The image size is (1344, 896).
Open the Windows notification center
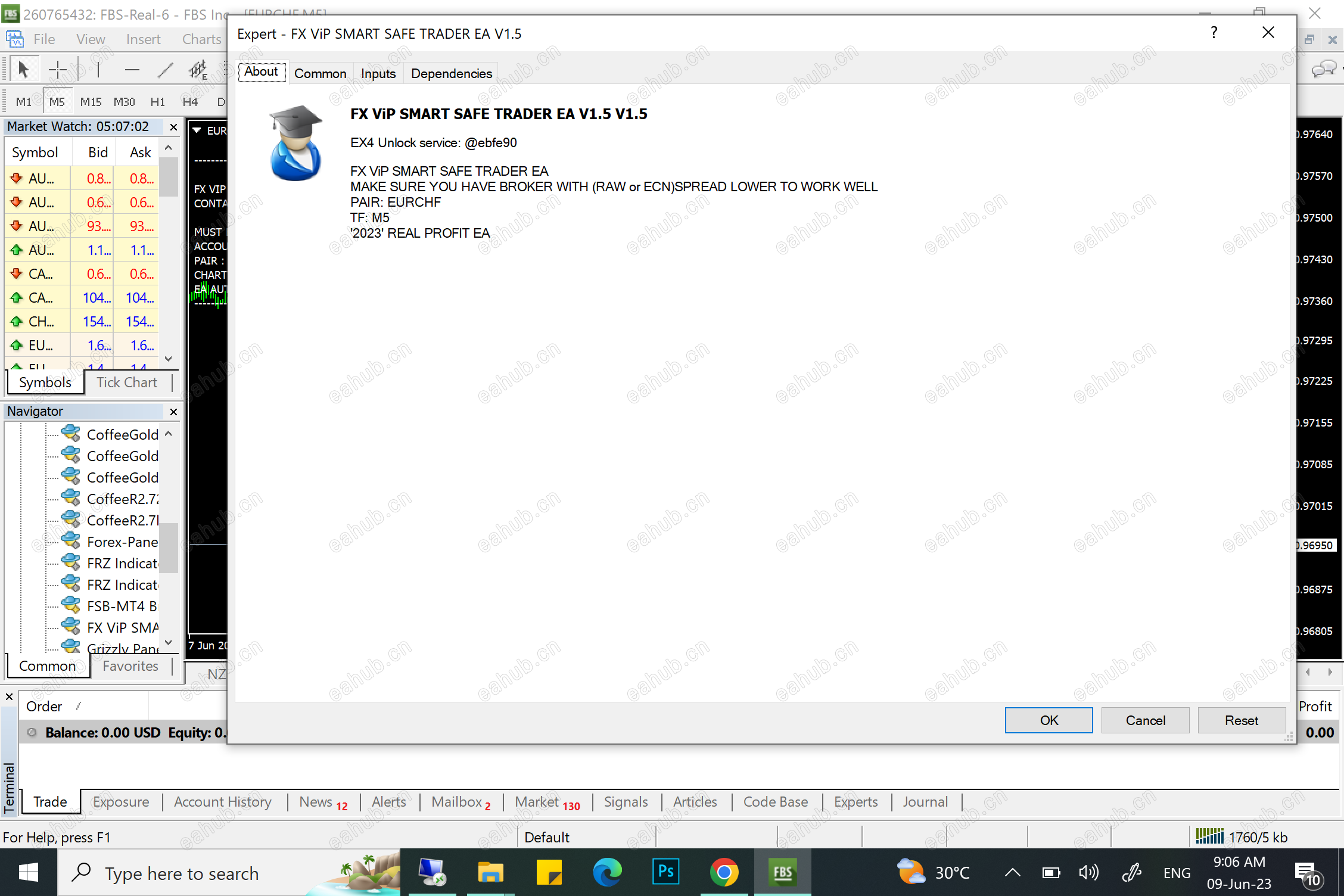click(1308, 874)
